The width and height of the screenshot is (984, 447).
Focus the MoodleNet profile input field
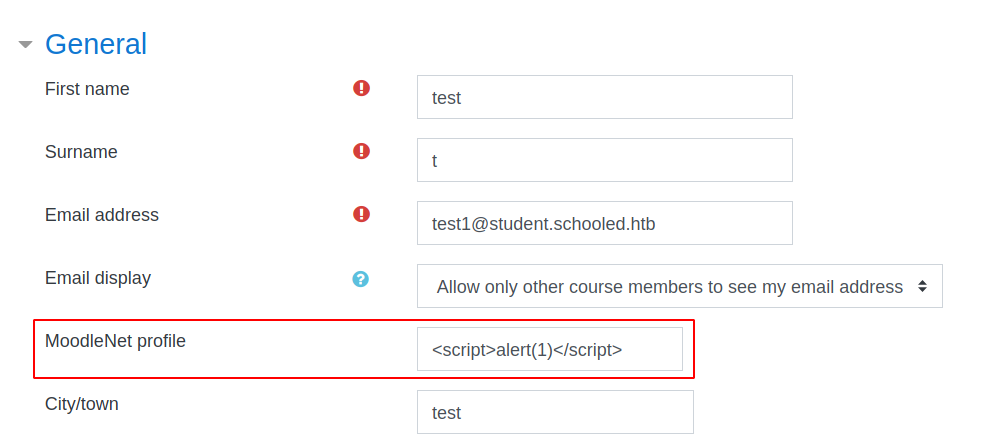point(549,349)
